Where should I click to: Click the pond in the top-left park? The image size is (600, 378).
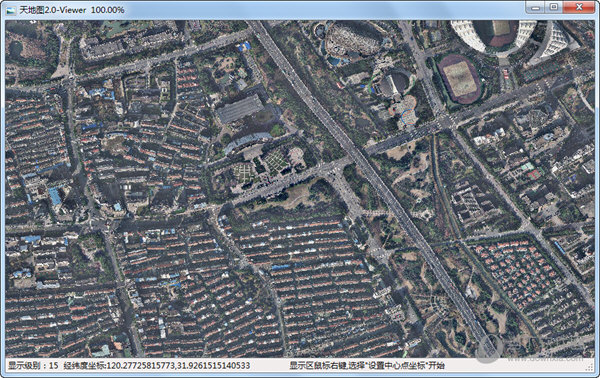click(x=16, y=49)
